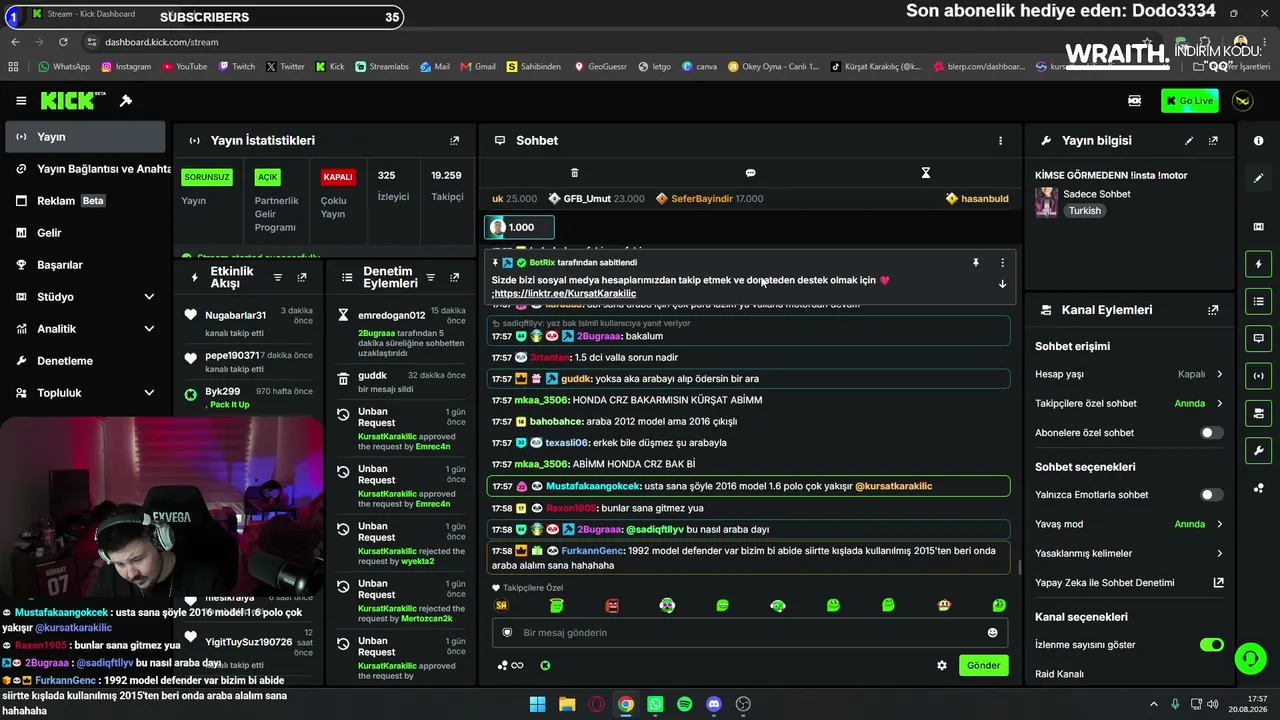Send message with Gönder button
Screen dimensions: 1280x720
point(983,666)
